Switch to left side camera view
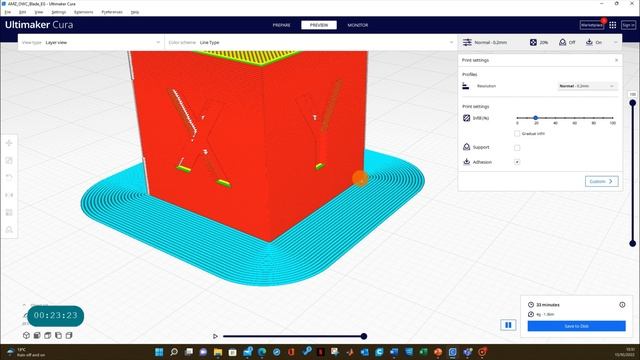The width and height of the screenshot is (640, 360). pyautogui.click(x=58, y=335)
